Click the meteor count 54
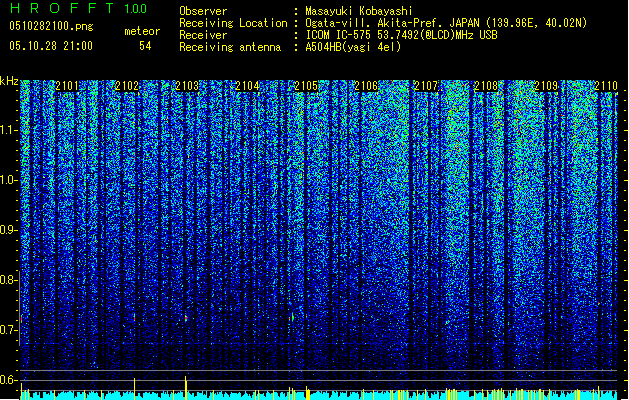This screenshot has width=629, height=400. tap(145, 46)
